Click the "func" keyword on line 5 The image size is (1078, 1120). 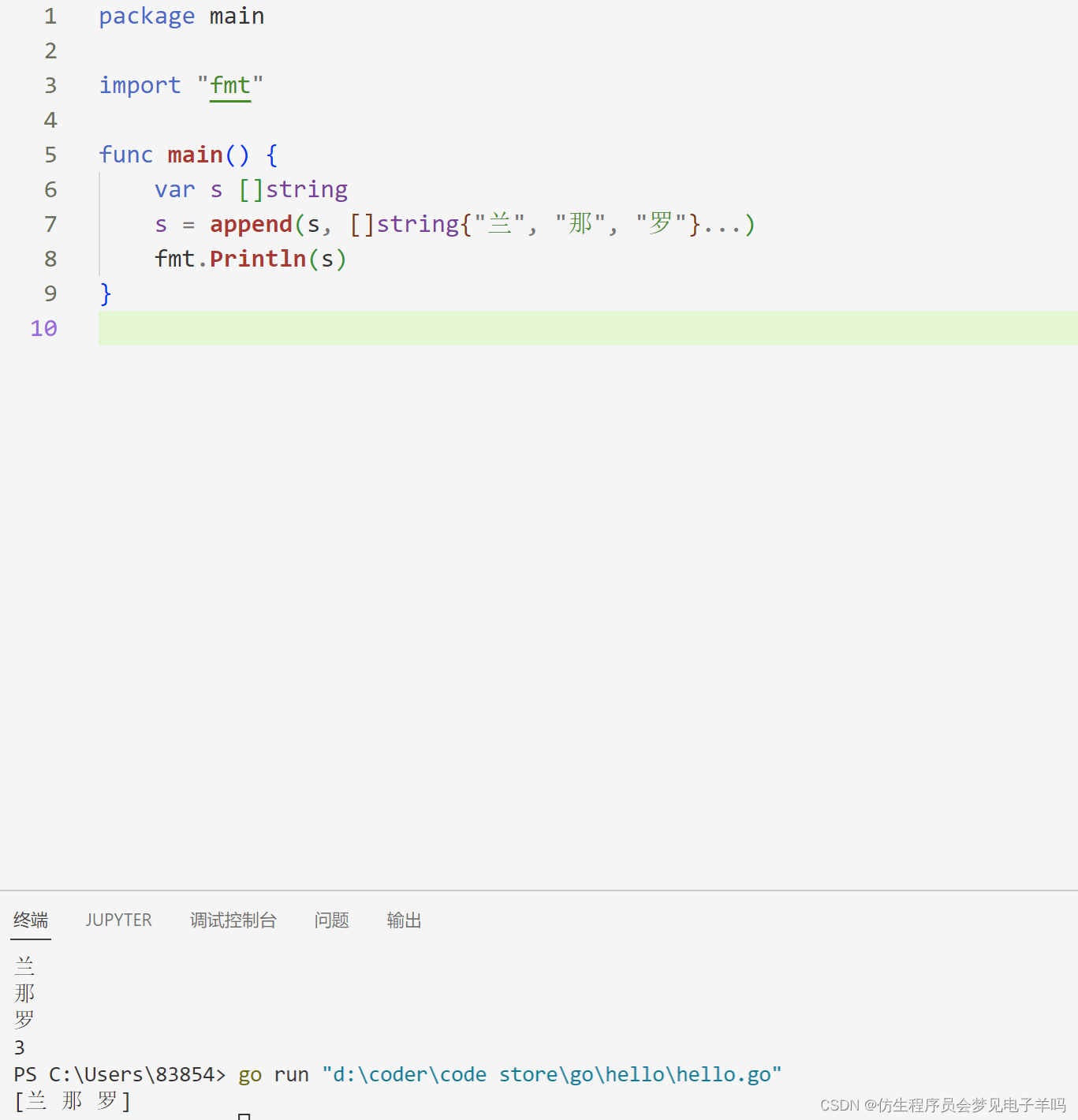point(126,155)
